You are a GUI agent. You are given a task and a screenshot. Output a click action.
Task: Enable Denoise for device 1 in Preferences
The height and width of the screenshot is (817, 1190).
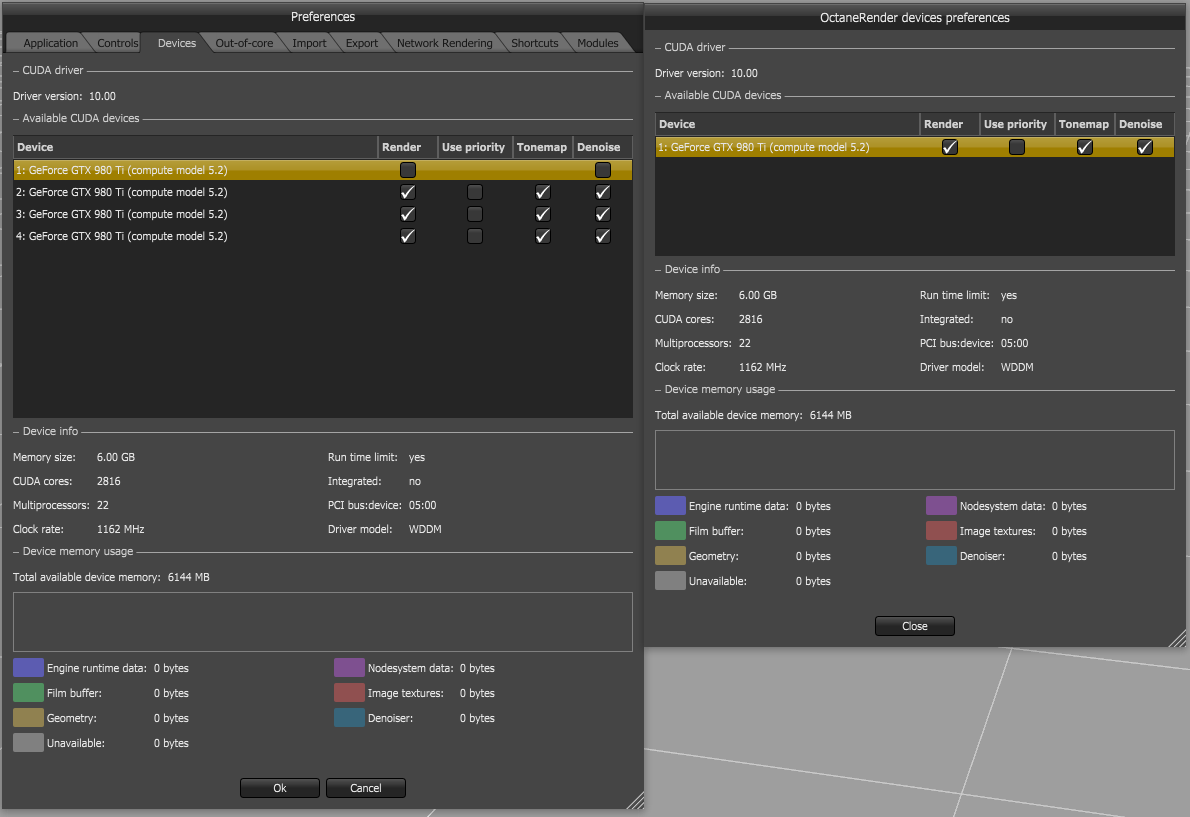pyautogui.click(x=603, y=170)
